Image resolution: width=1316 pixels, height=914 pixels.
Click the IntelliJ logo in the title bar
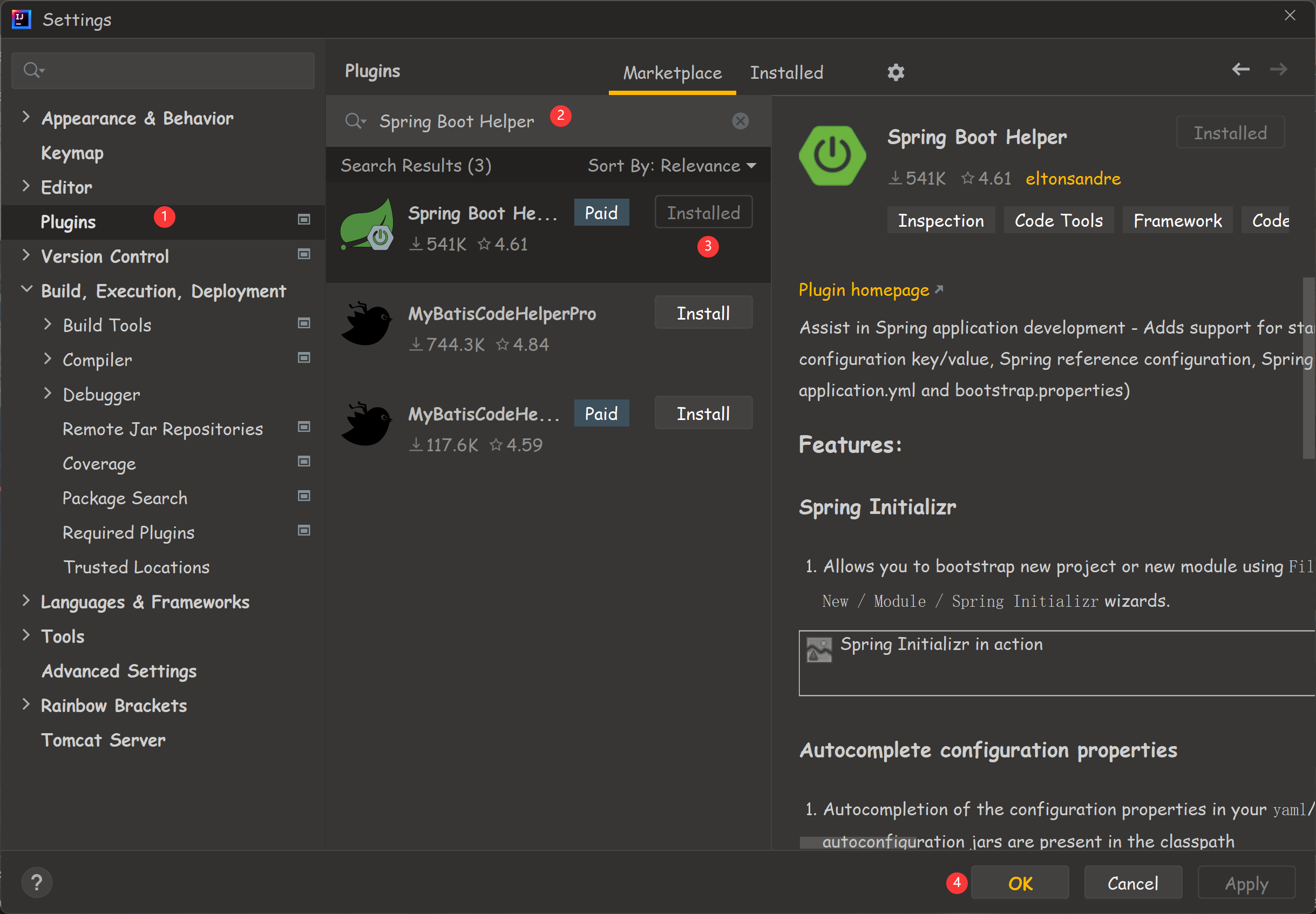coord(21,19)
